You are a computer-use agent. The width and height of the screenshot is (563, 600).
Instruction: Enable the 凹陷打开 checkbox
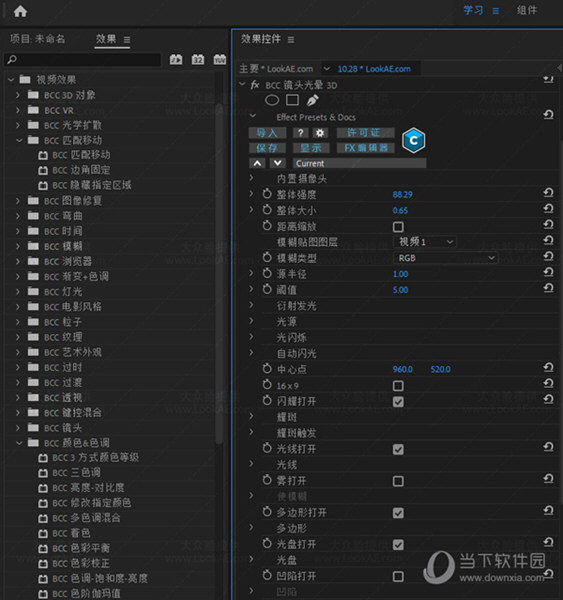point(398,576)
